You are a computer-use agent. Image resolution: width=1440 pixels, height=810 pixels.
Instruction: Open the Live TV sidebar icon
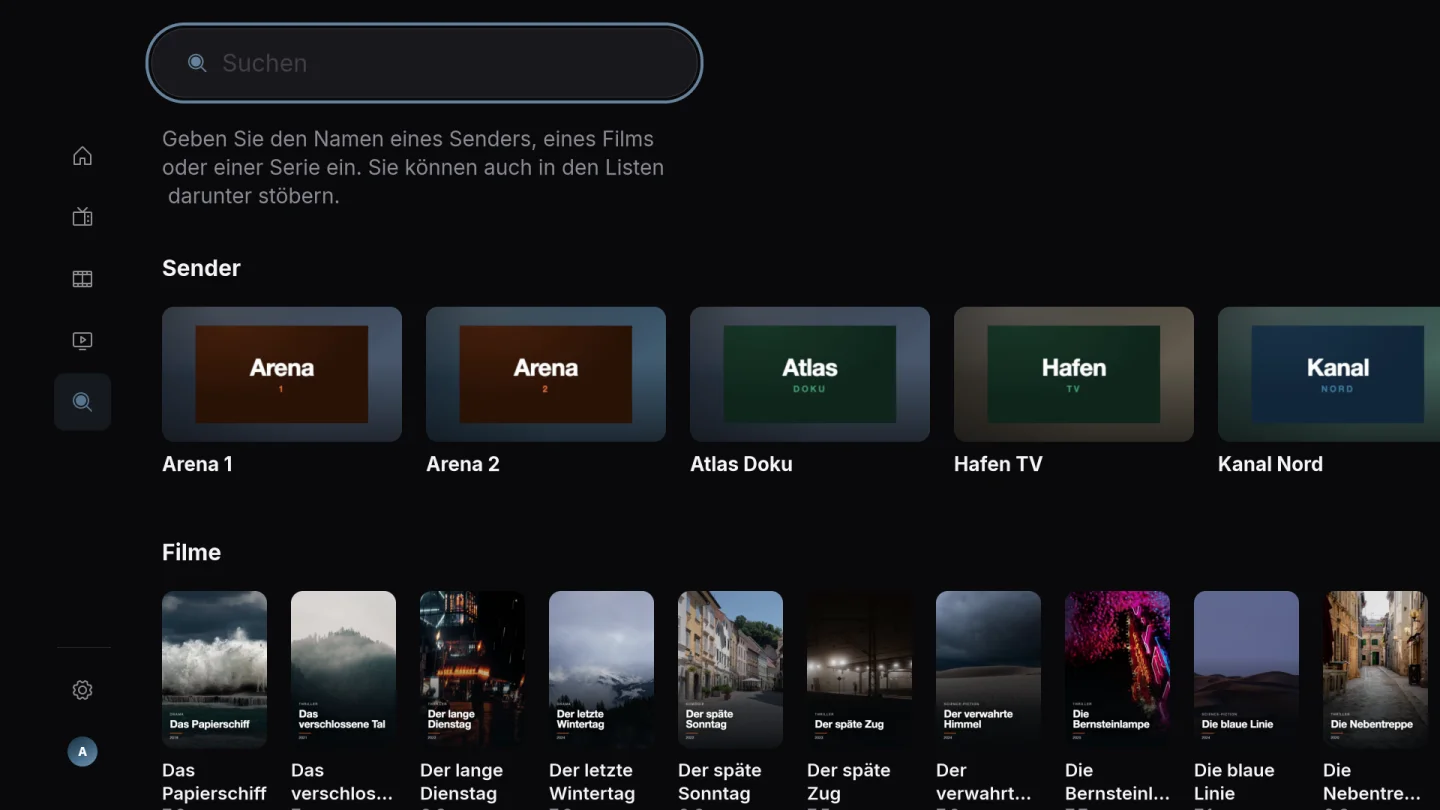coord(82,217)
